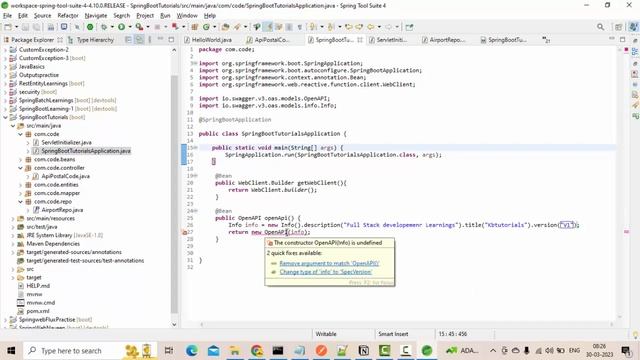640x360 pixels.
Task: Switch to the ServletIniti... editor tab
Action: click(x=388, y=40)
